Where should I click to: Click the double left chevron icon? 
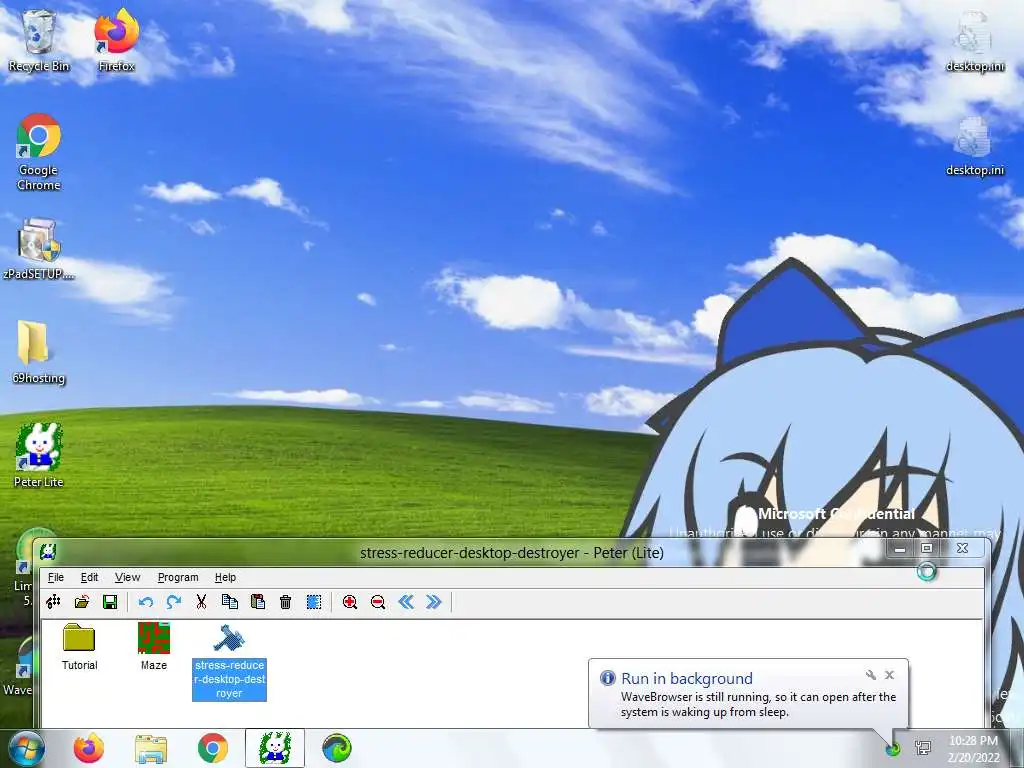coord(406,602)
